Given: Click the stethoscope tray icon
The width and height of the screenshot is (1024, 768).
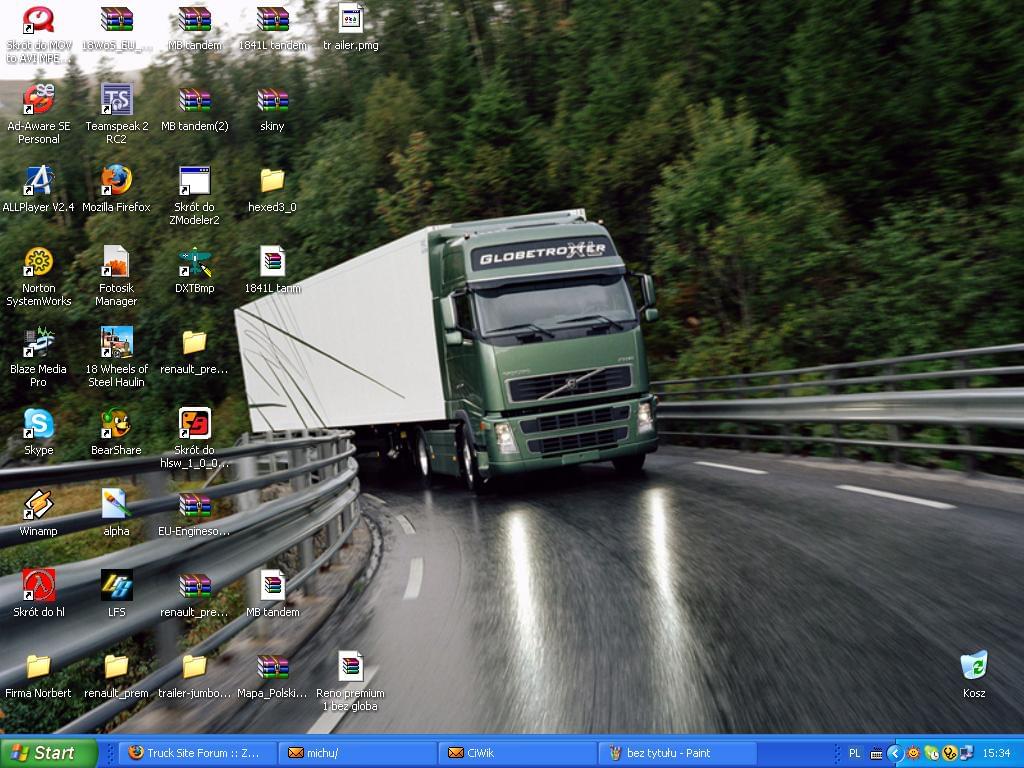Looking at the screenshot, I should (950, 754).
